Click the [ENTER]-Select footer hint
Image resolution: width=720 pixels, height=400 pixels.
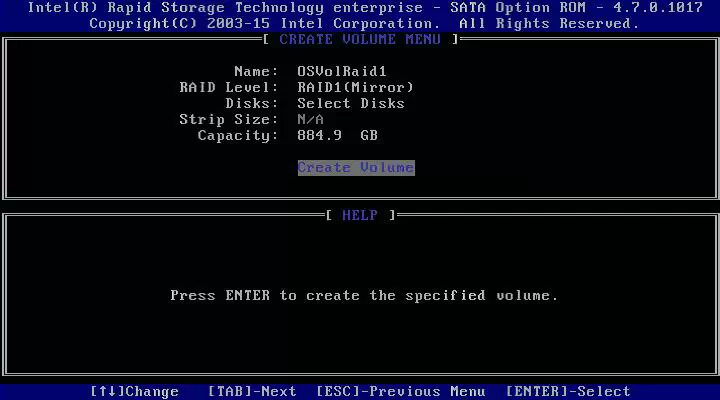[568, 391]
